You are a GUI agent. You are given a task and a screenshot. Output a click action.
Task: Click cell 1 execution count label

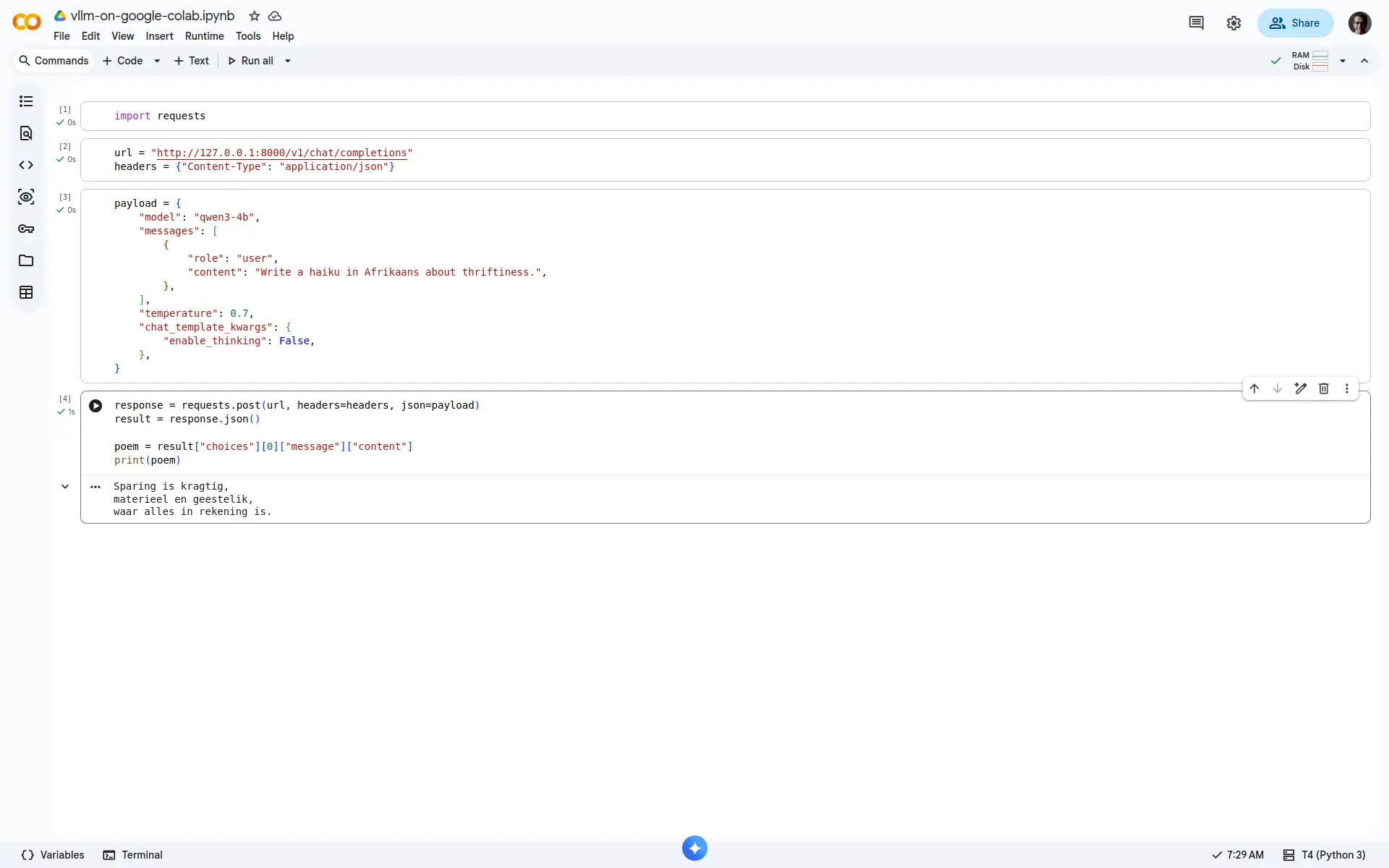coord(65,109)
